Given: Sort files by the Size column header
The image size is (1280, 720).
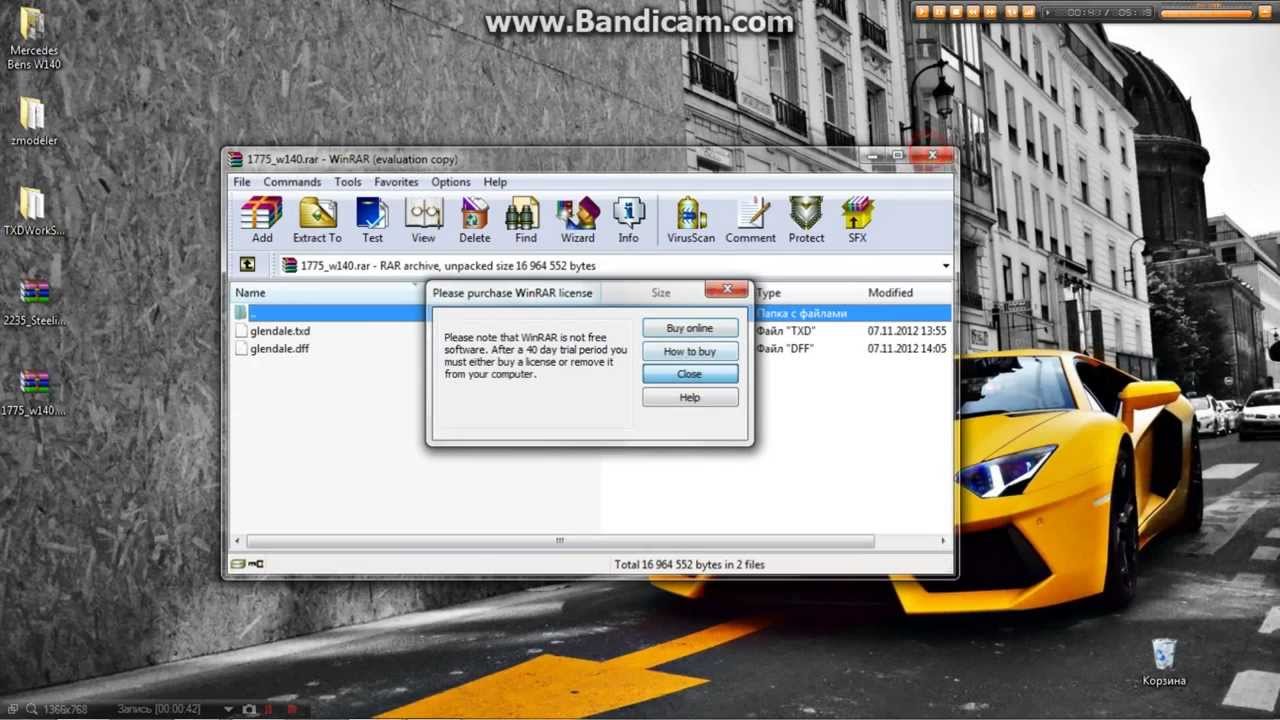Looking at the screenshot, I should click(661, 293).
